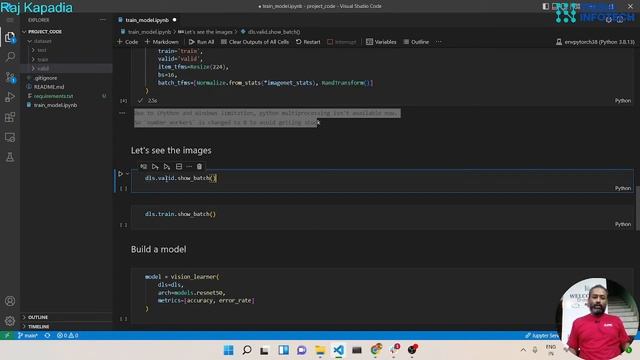The height and width of the screenshot is (360, 640).
Task: Open train_model.ipynb in the explorer
Action: click(x=55, y=105)
